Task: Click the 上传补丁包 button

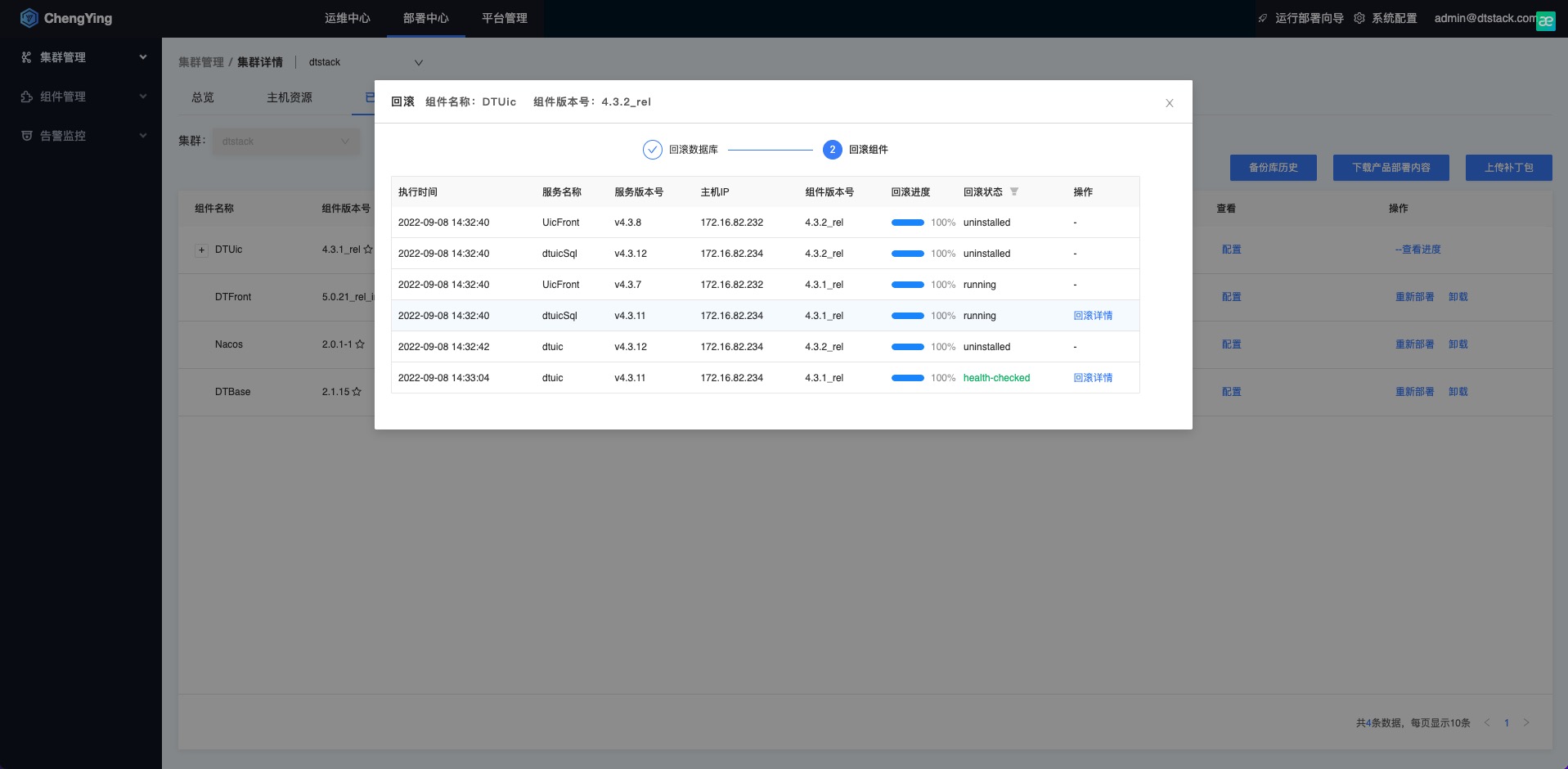Action: tap(1509, 168)
